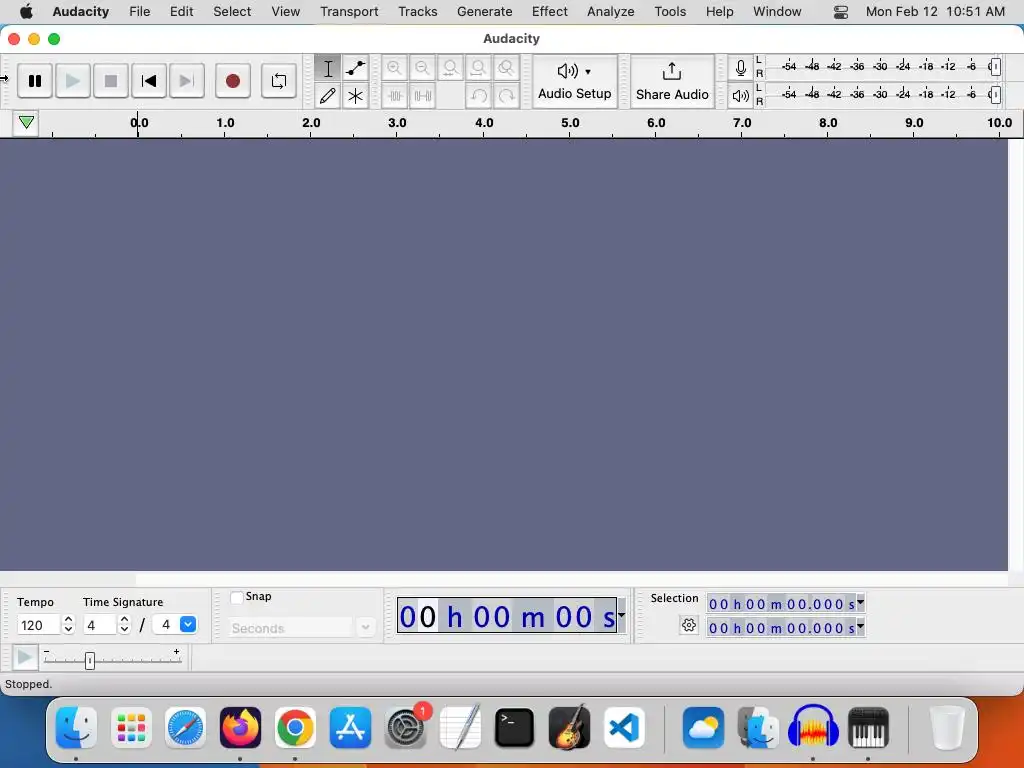This screenshot has width=1024, height=768.
Task: Click the Redo arrow icon
Action: coord(506,96)
